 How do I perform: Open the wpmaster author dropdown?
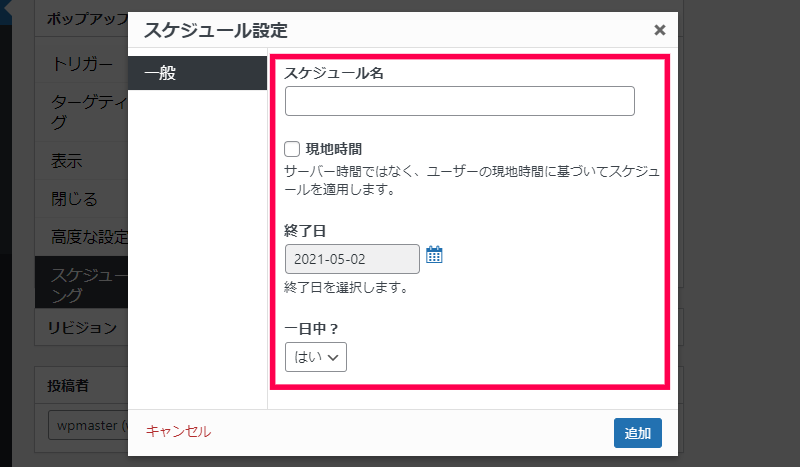88,425
